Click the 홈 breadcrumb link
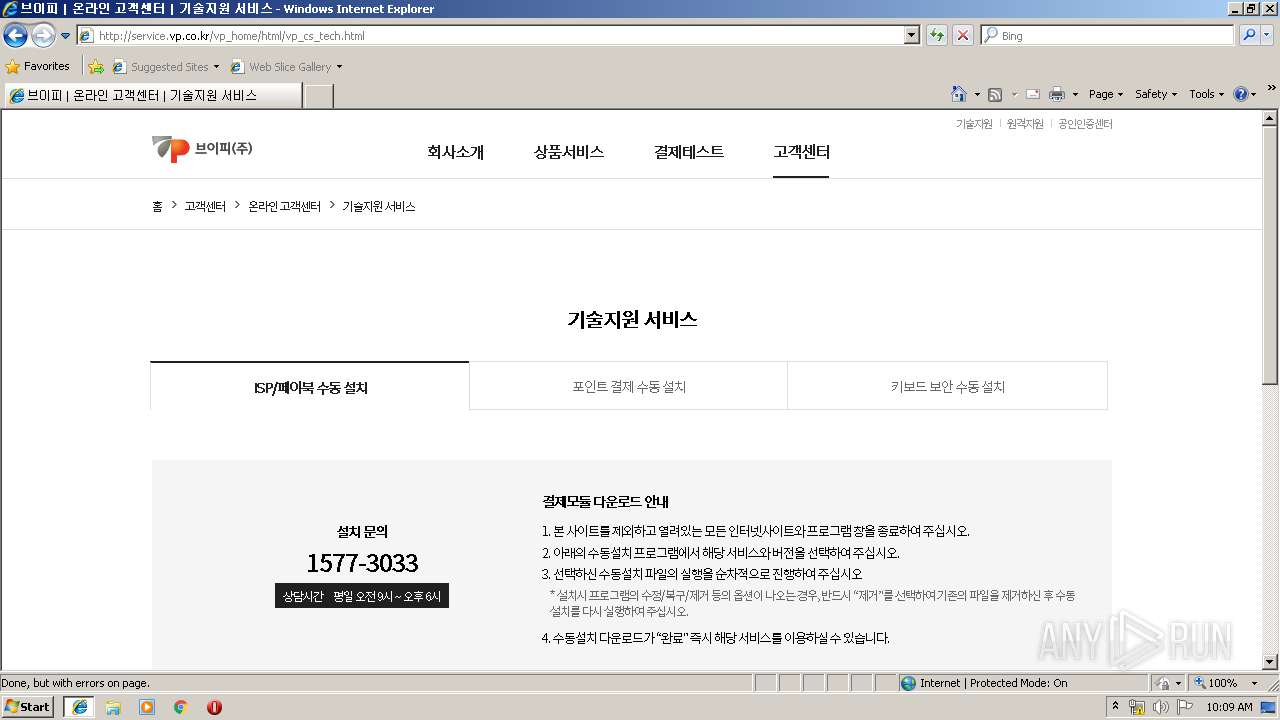 point(157,206)
